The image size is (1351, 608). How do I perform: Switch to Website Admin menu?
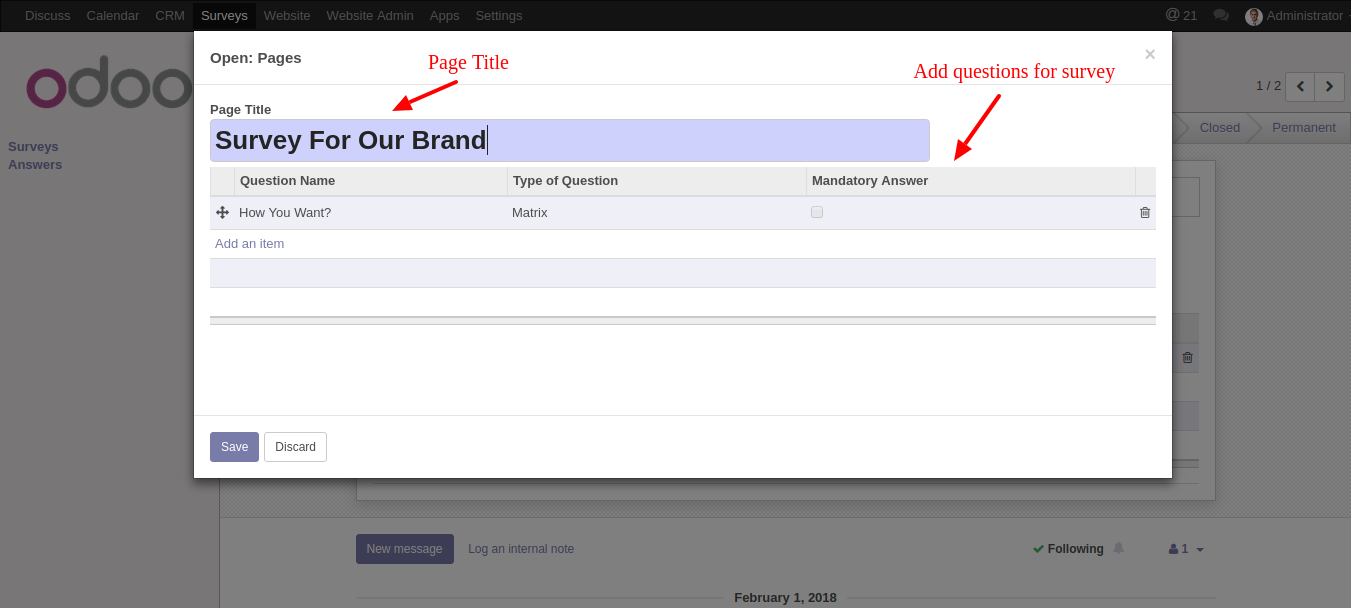point(370,15)
